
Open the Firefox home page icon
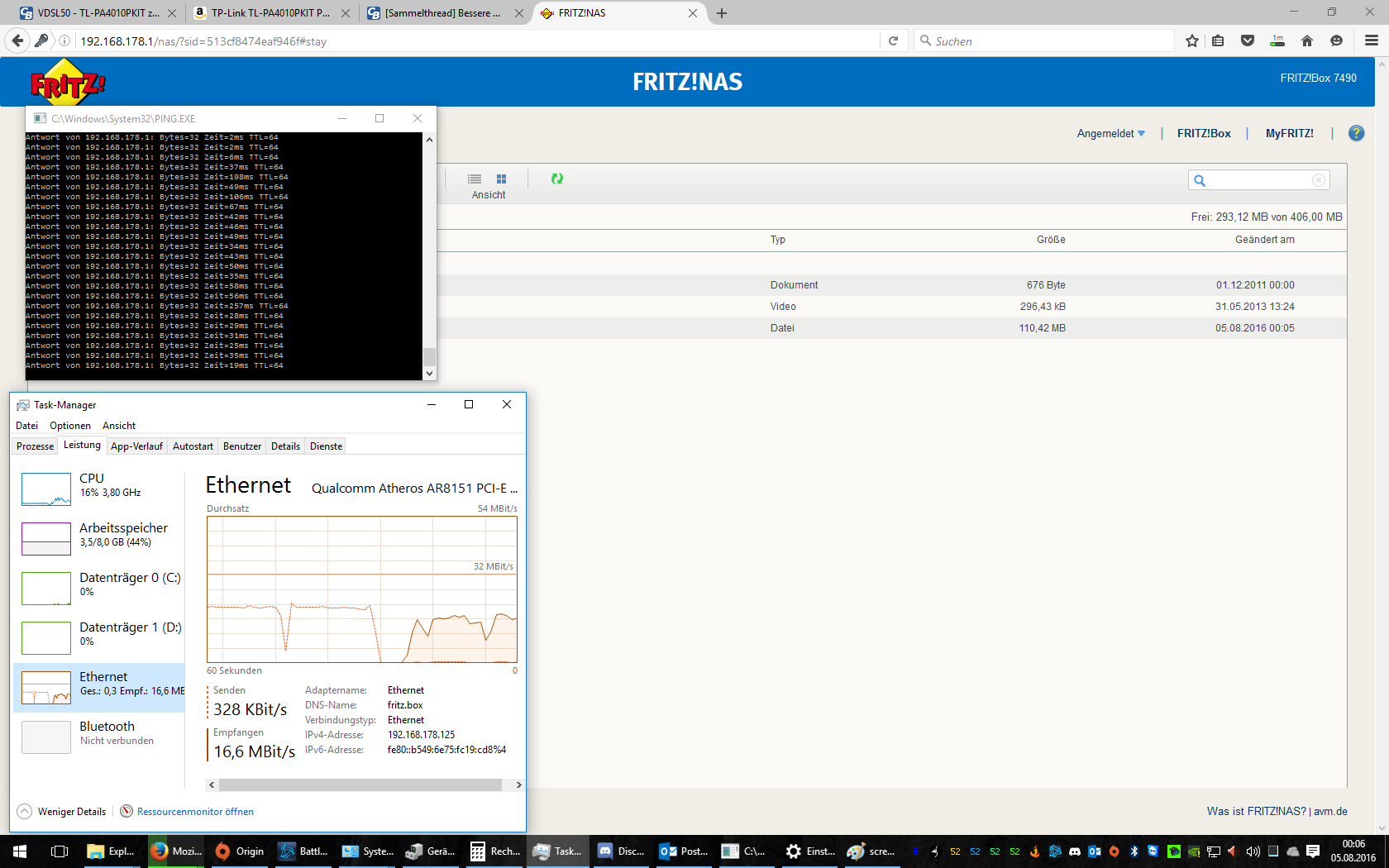pyautogui.click(x=1307, y=41)
